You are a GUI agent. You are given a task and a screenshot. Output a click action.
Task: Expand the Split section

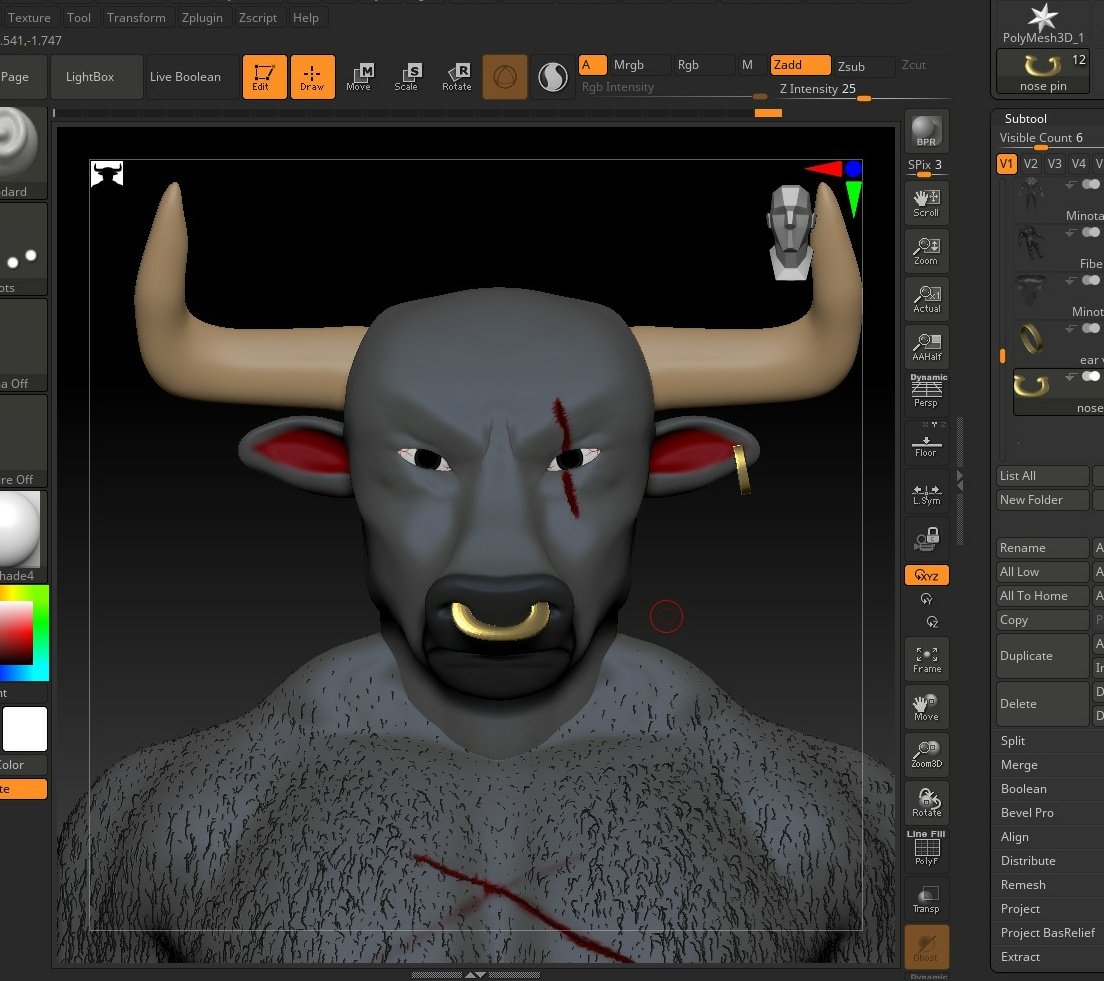coord(1012,741)
